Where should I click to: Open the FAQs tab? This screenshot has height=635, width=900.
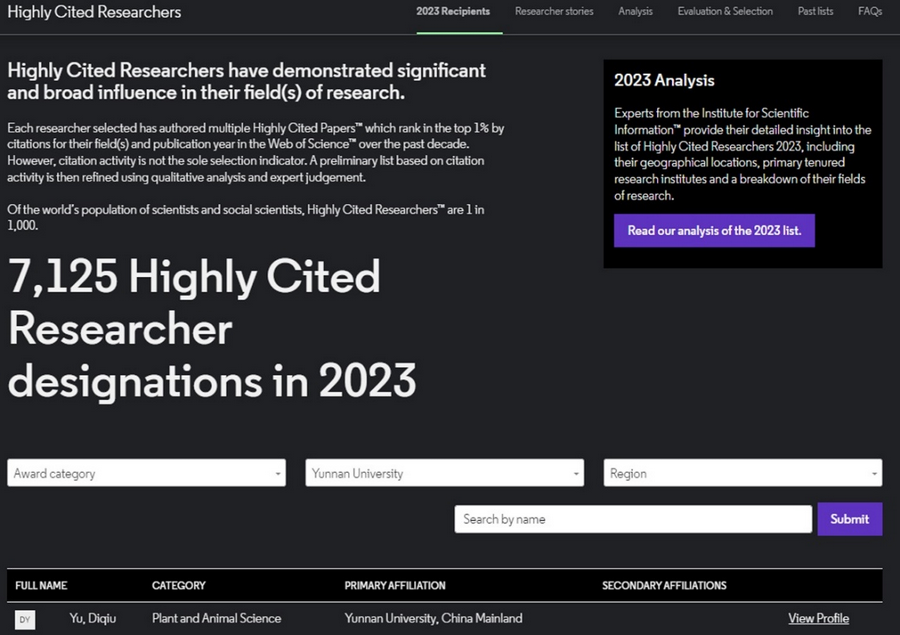(x=870, y=11)
